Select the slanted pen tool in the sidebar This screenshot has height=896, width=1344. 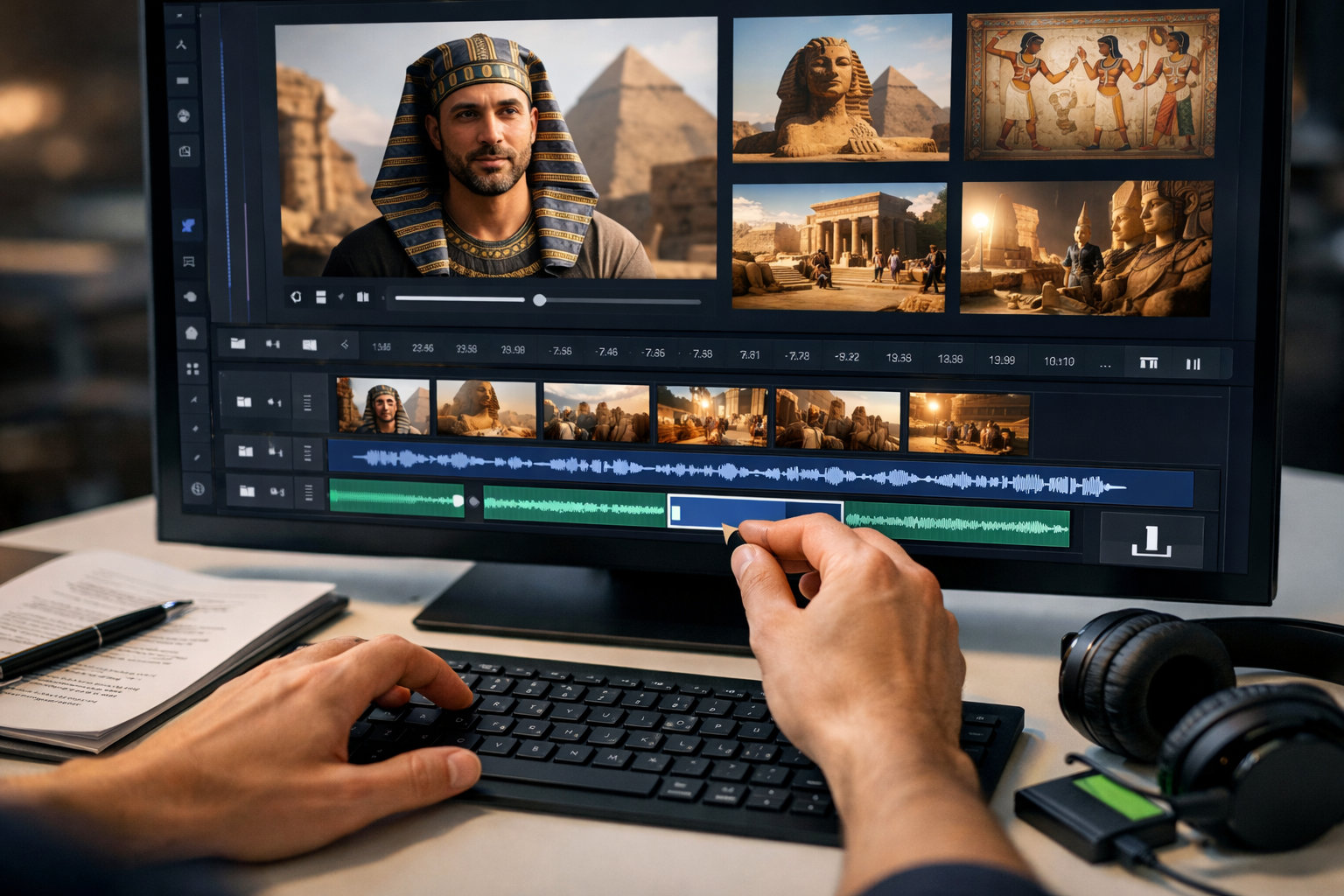pyautogui.click(x=197, y=458)
